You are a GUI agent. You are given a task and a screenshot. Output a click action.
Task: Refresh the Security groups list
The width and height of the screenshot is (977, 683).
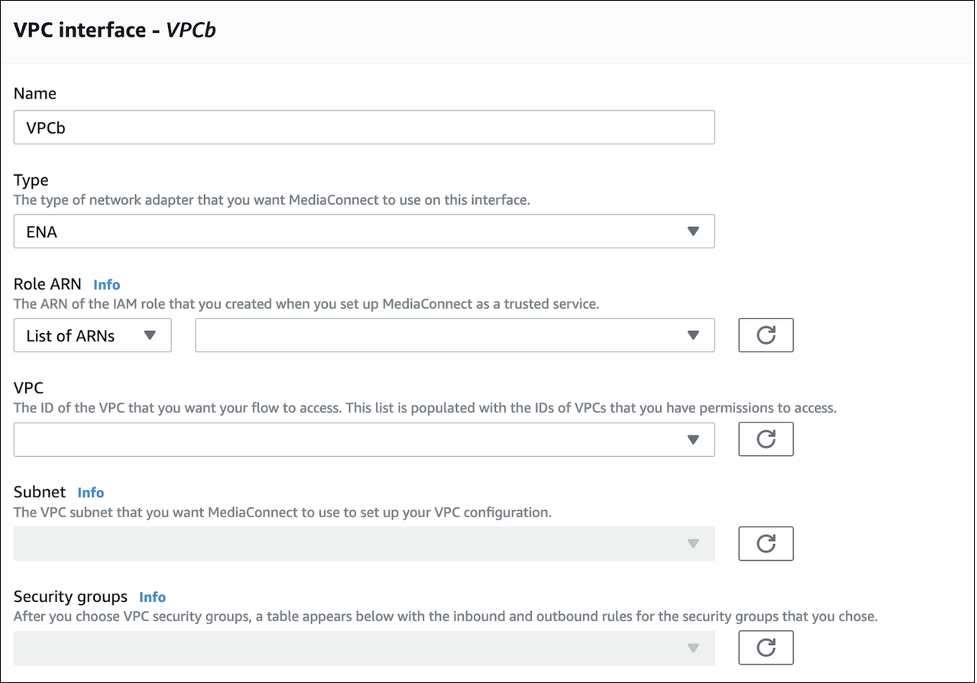(x=766, y=648)
